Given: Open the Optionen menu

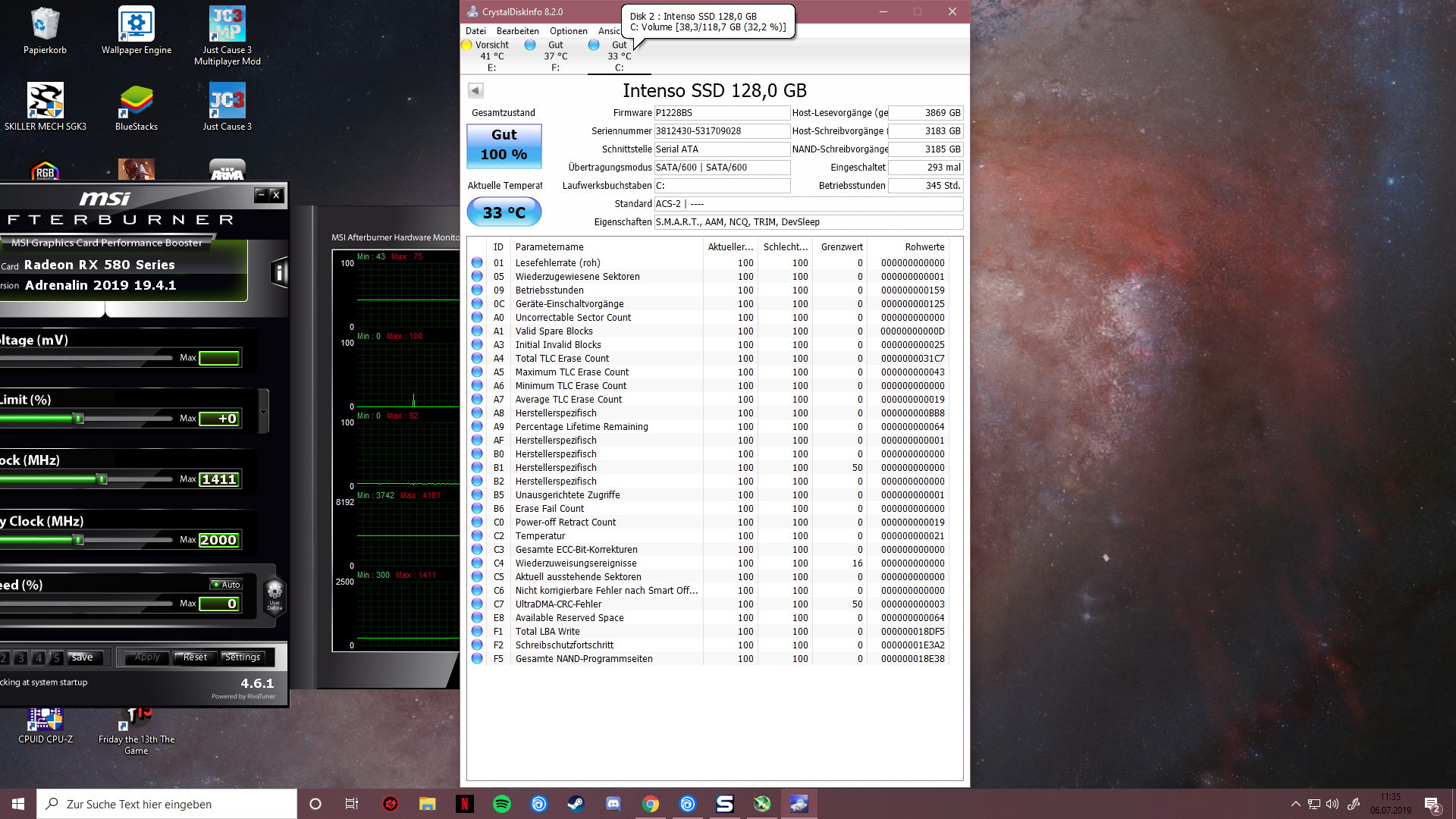Looking at the screenshot, I should click(568, 31).
